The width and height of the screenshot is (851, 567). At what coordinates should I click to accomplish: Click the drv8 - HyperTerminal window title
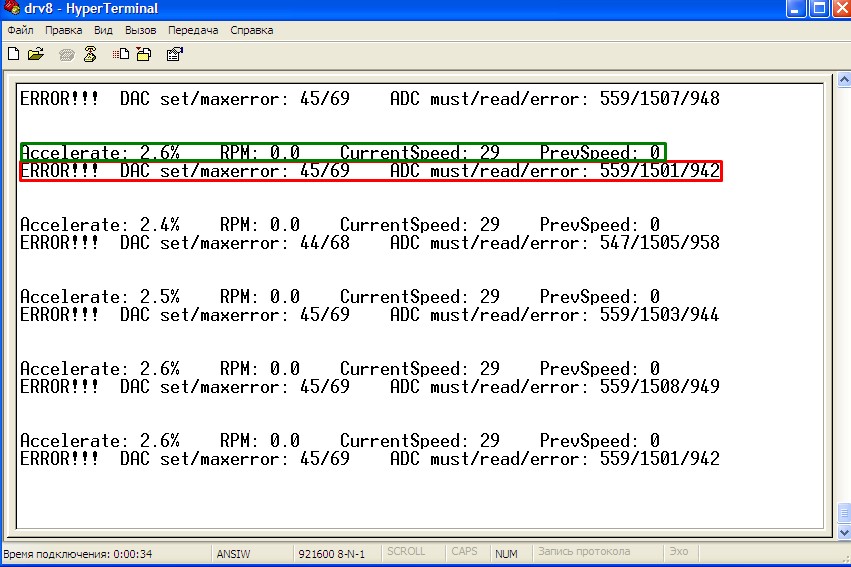pos(91,9)
